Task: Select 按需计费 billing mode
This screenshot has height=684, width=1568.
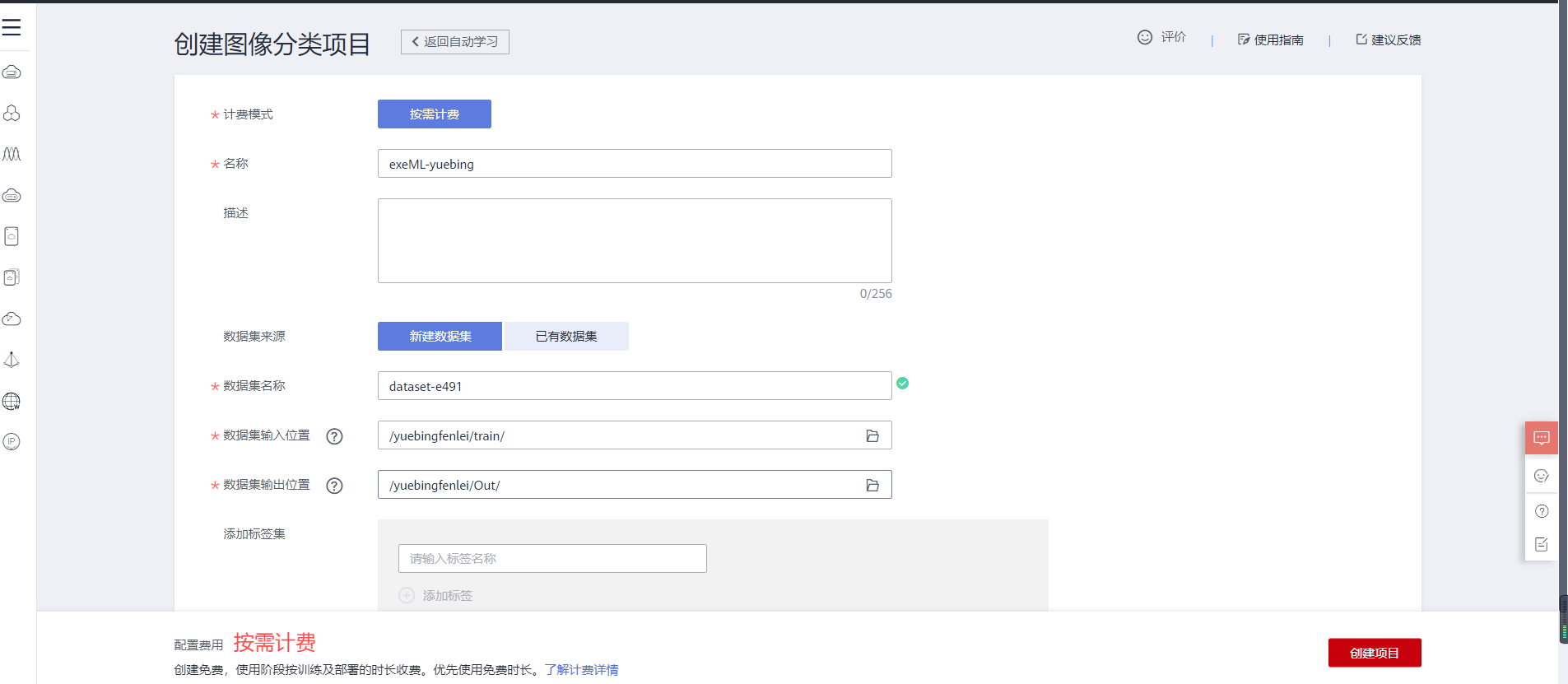Action: [x=434, y=114]
